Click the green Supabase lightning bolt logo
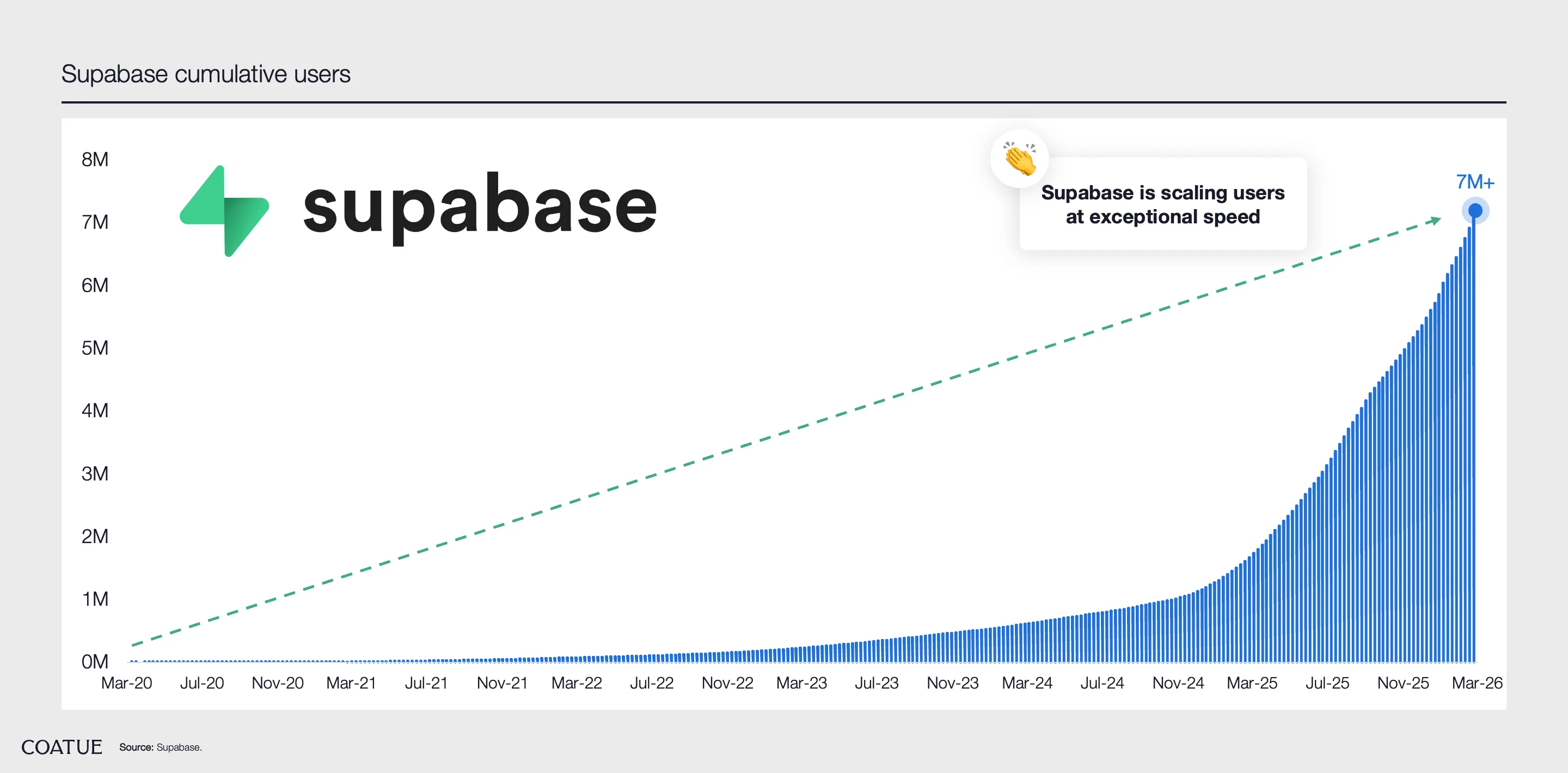 click(x=224, y=211)
